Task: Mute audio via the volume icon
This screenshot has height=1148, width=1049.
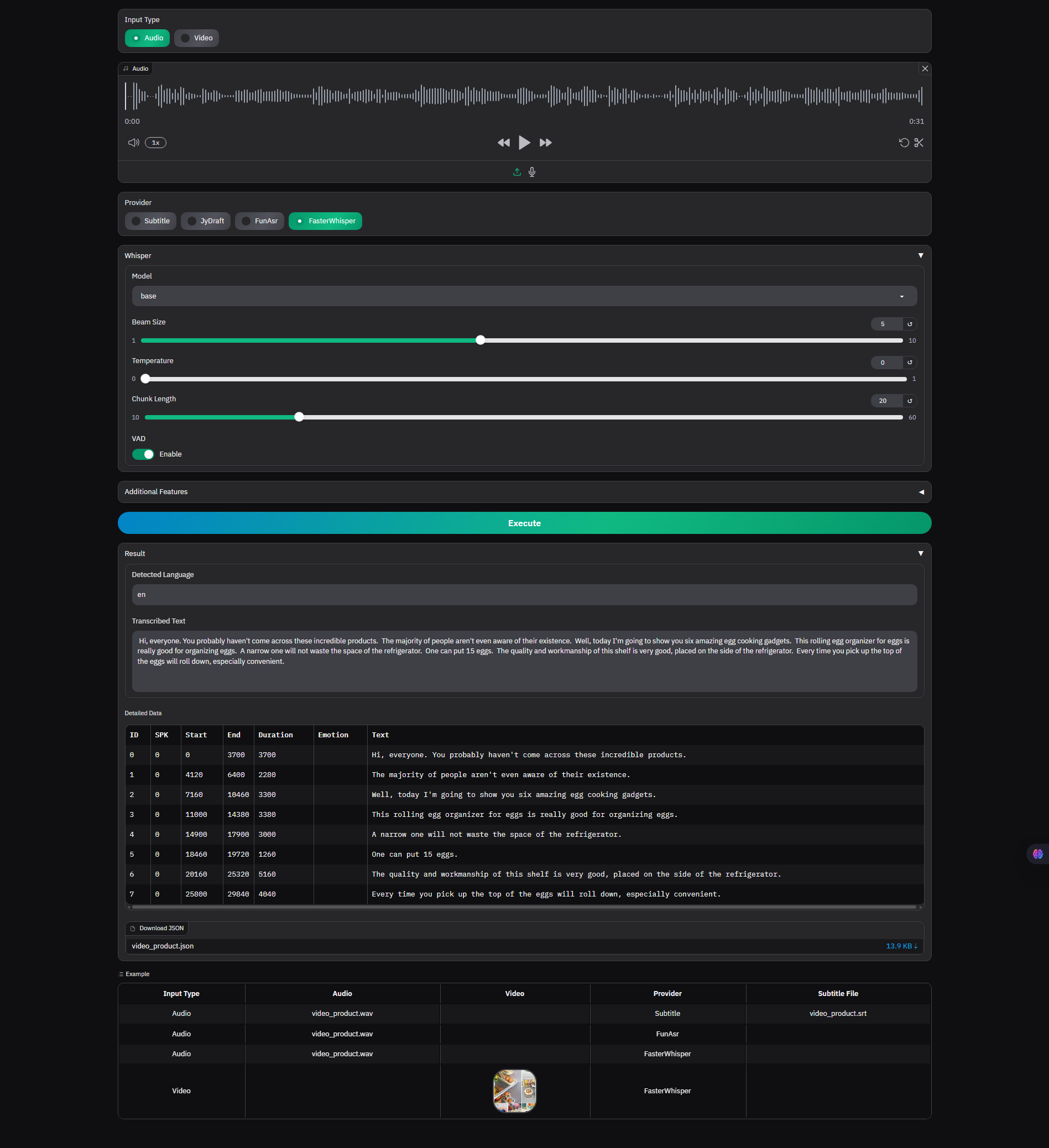Action: (x=133, y=143)
